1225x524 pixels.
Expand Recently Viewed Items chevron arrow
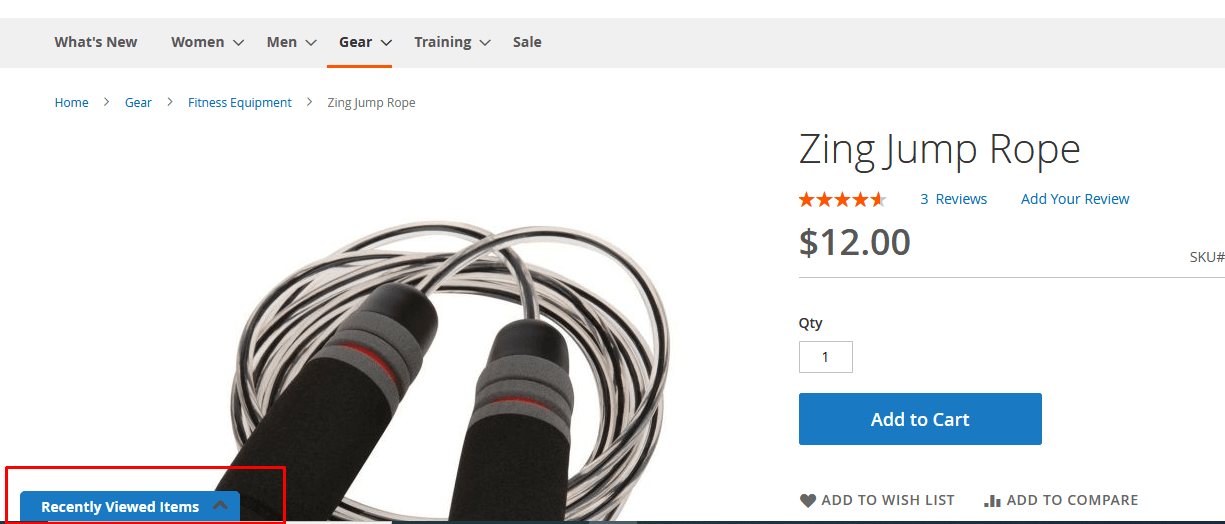pos(220,506)
